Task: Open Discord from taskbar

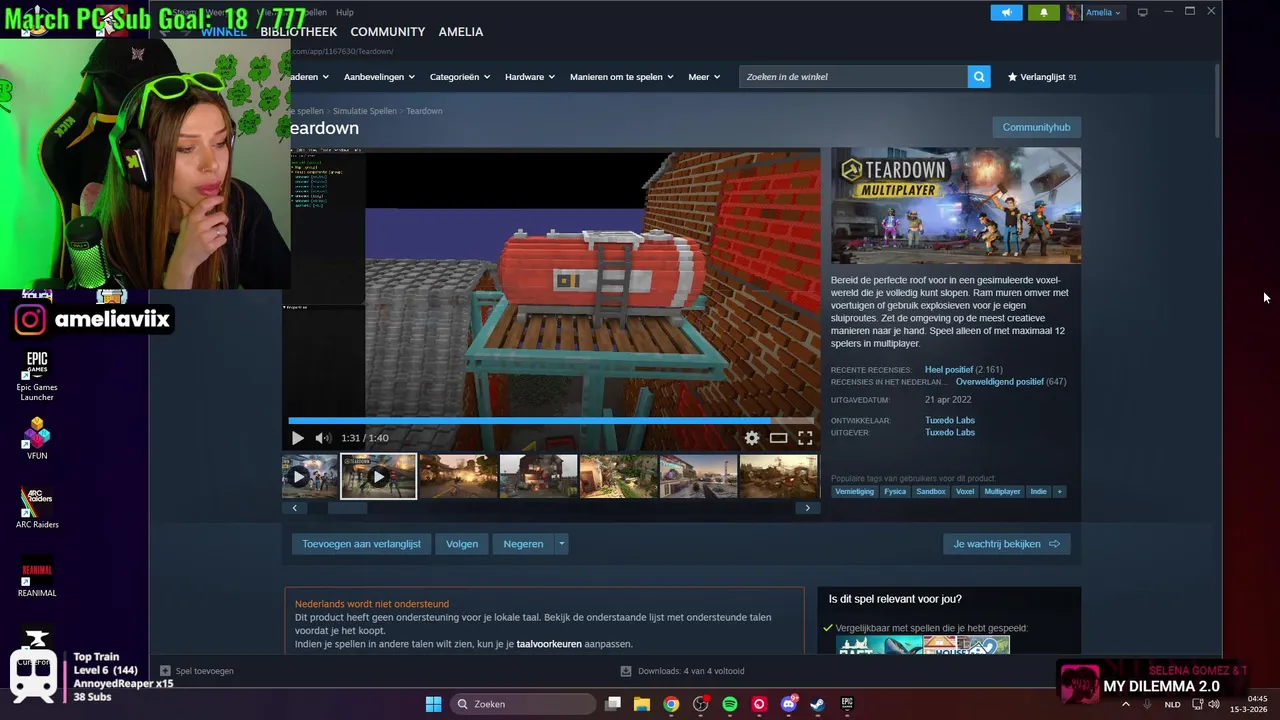Action: (789, 704)
